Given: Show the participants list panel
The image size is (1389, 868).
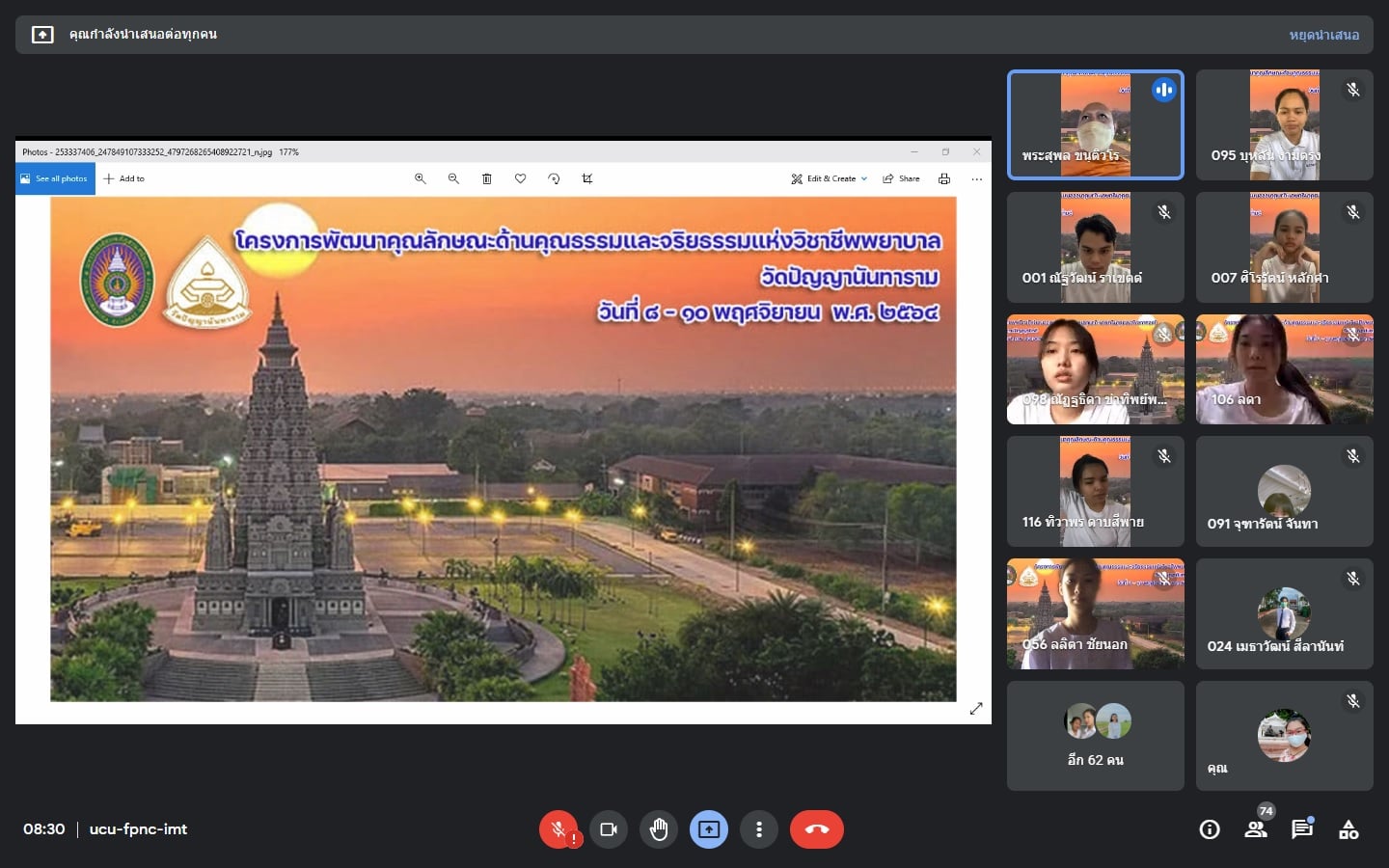Looking at the screenshot, I should click(1256, 829).
